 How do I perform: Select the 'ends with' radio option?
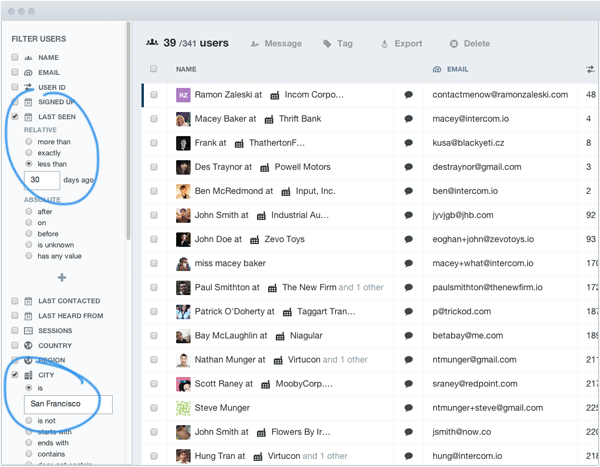(29, 443)
